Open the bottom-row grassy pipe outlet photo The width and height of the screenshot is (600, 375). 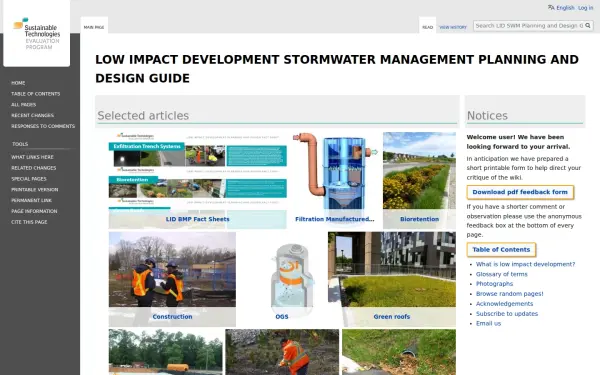(399, 352)
